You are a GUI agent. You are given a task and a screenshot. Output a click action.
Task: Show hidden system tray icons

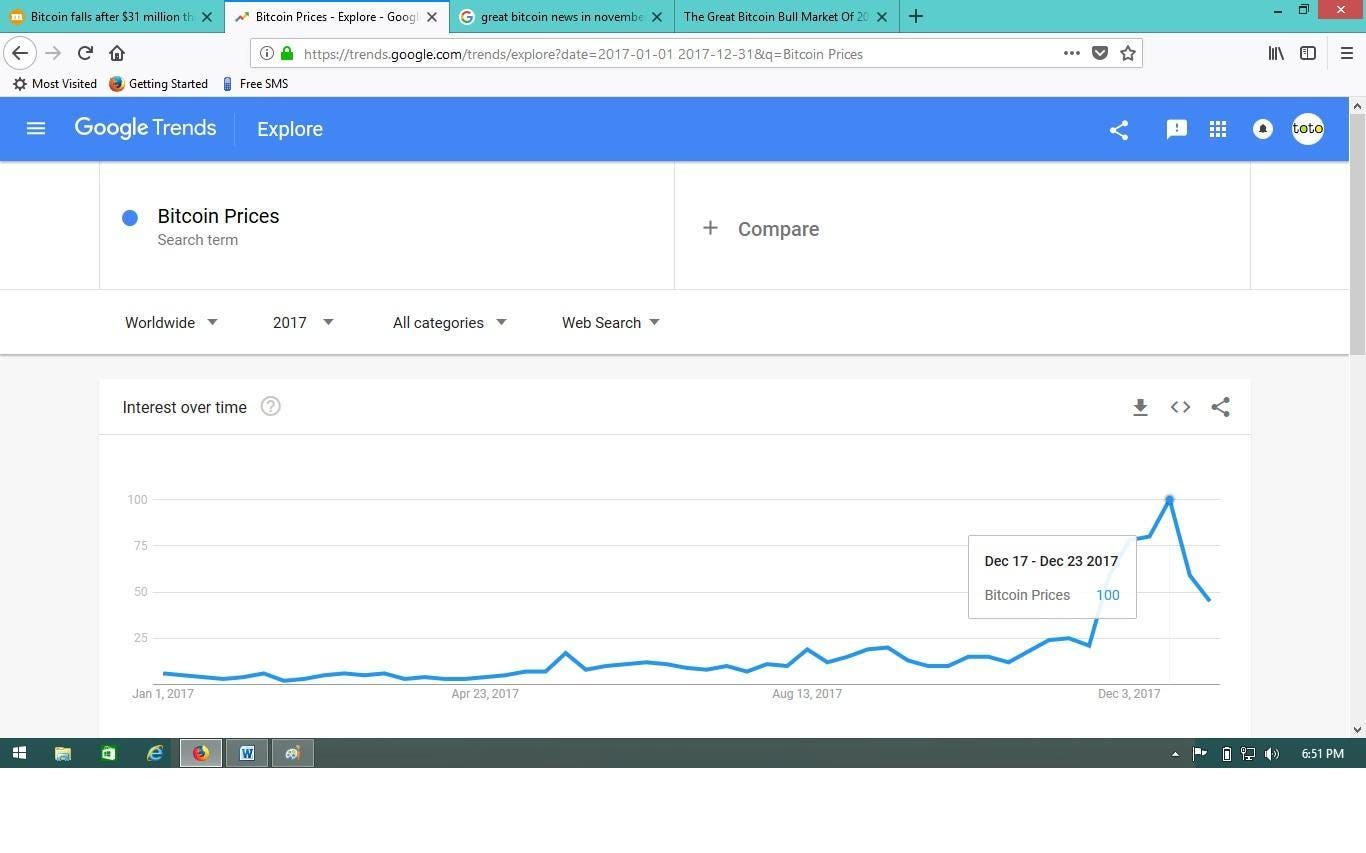pos(1175,754)
